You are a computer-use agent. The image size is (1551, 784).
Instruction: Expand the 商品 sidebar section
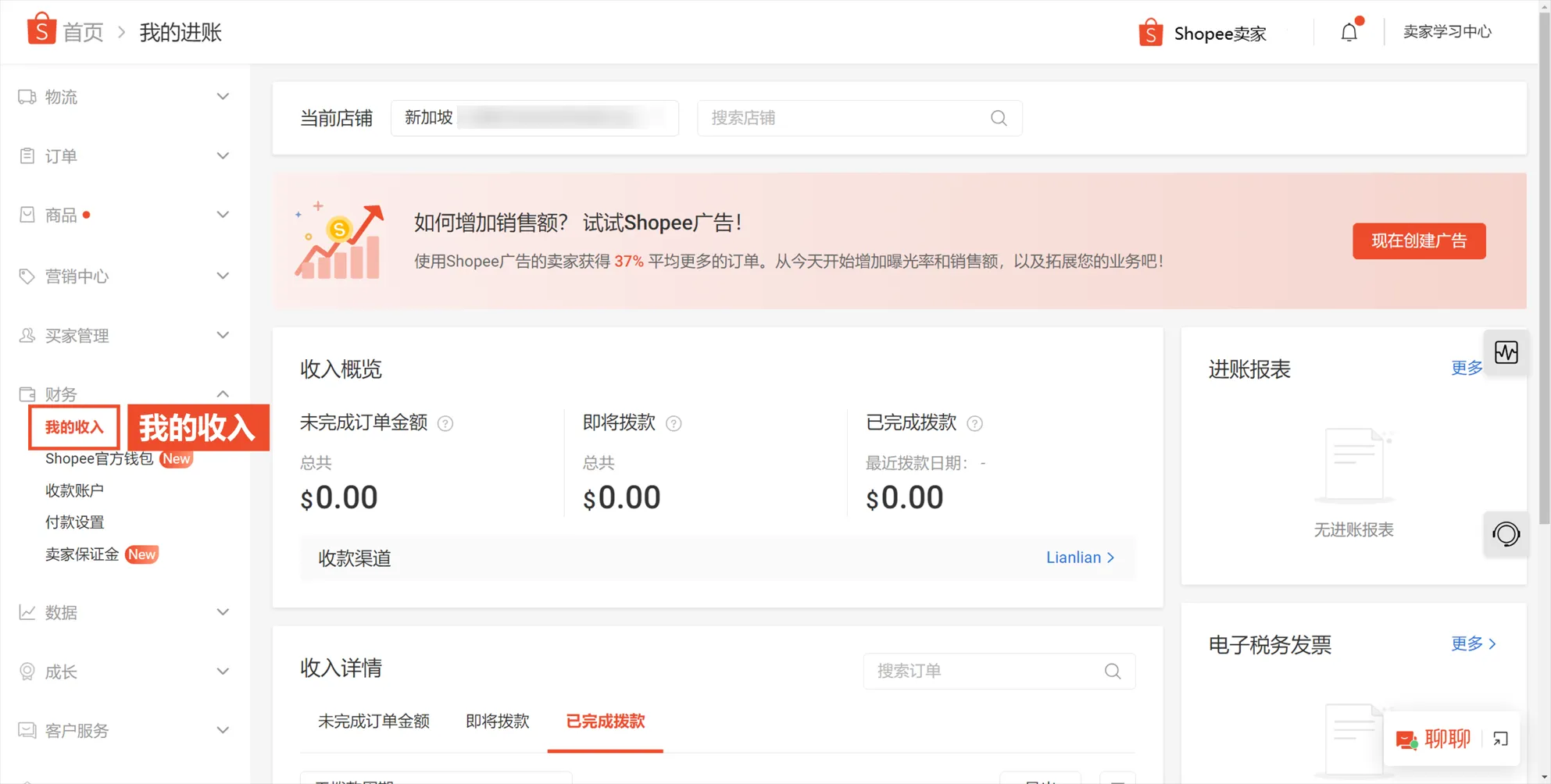pos(223,214)
